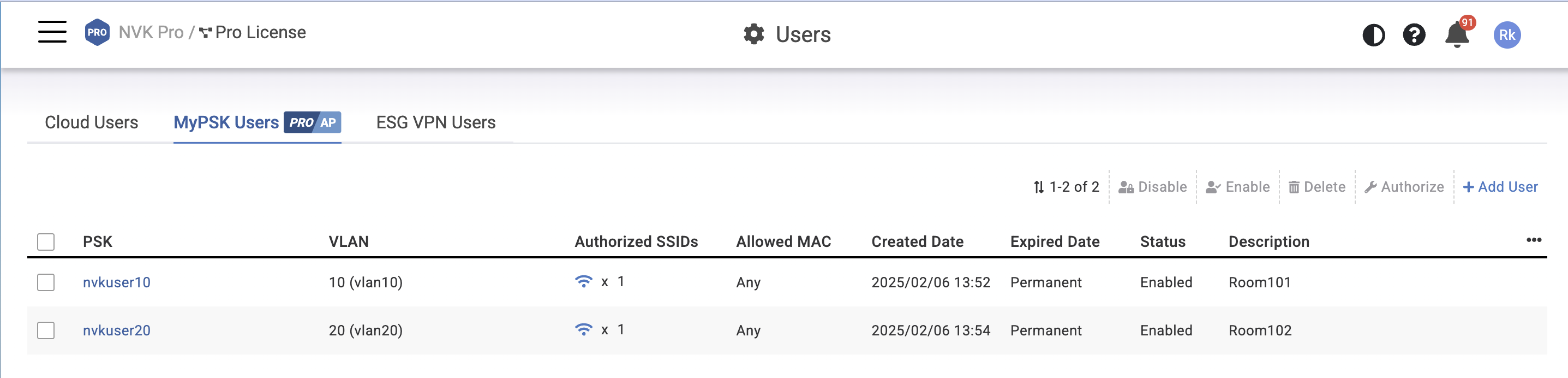The image size is (1568, 378).
Task: Click the Users gear icon
Action: [x=753, y=34]
